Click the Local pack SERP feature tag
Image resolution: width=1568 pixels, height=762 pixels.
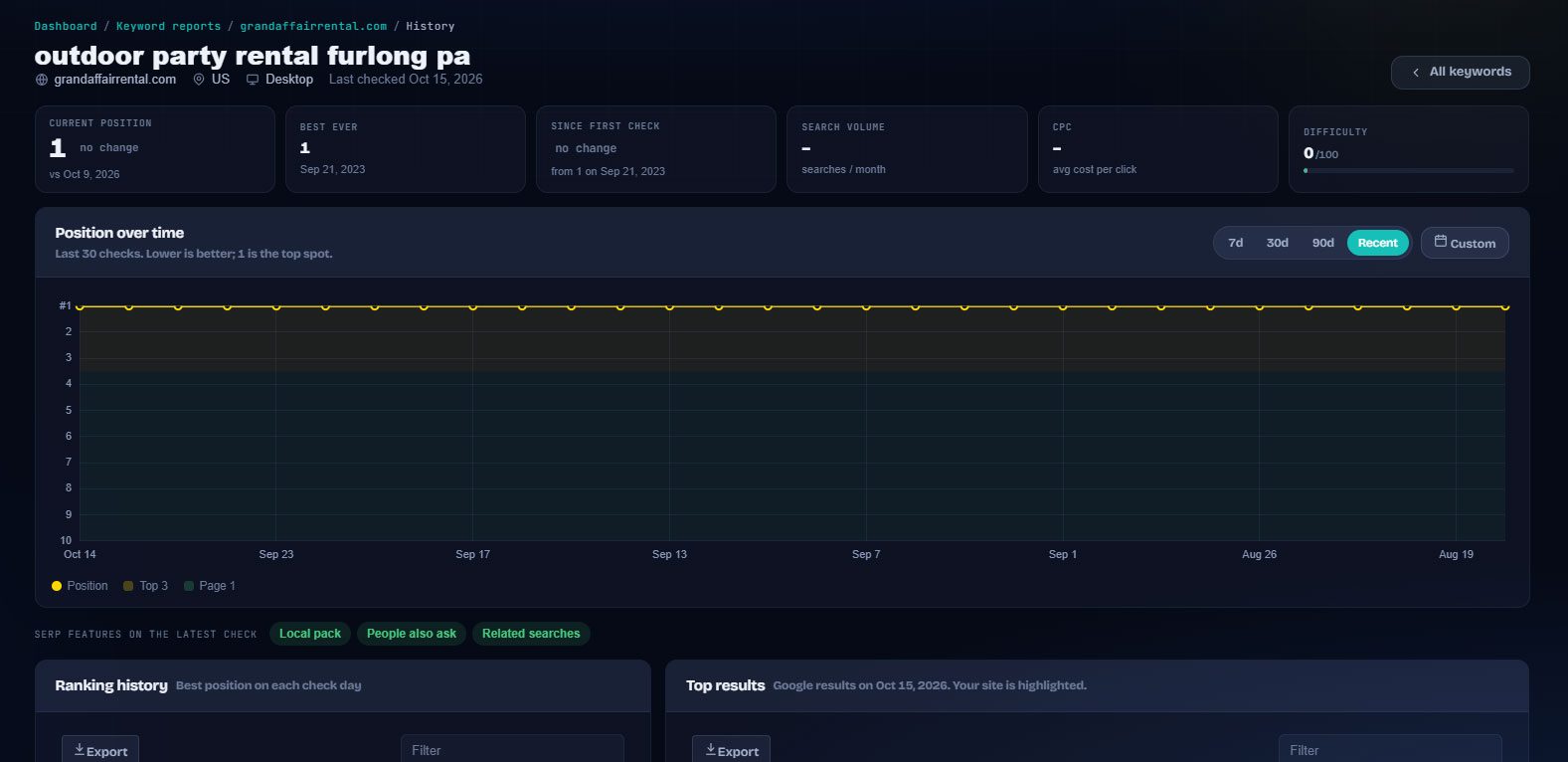click(310, 634)
